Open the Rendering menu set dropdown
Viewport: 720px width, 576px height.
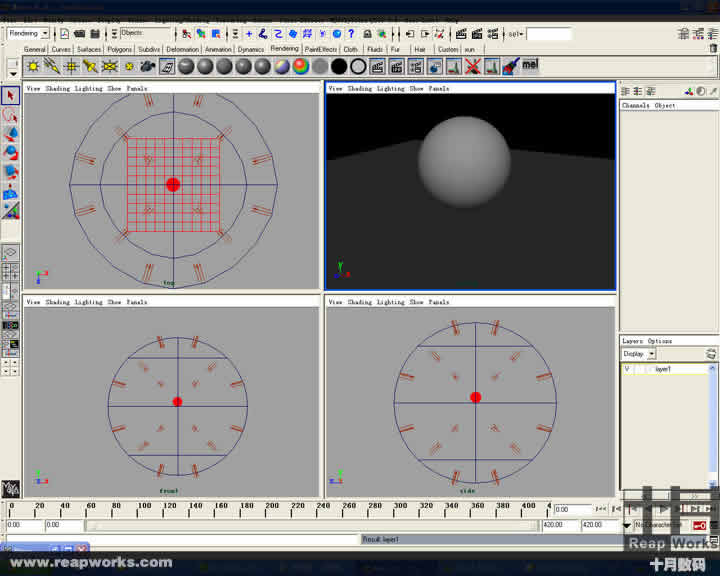[x=44, y=33]
